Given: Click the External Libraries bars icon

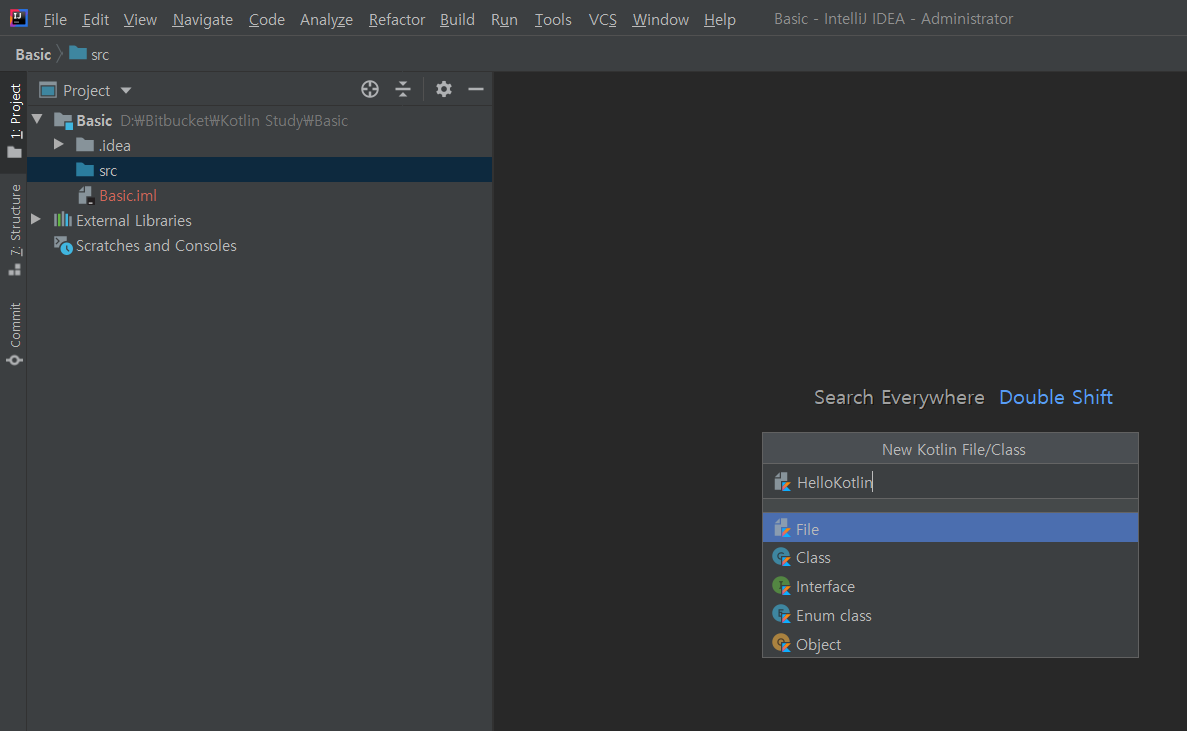Looking at the screenshot, I should (63, 219).
